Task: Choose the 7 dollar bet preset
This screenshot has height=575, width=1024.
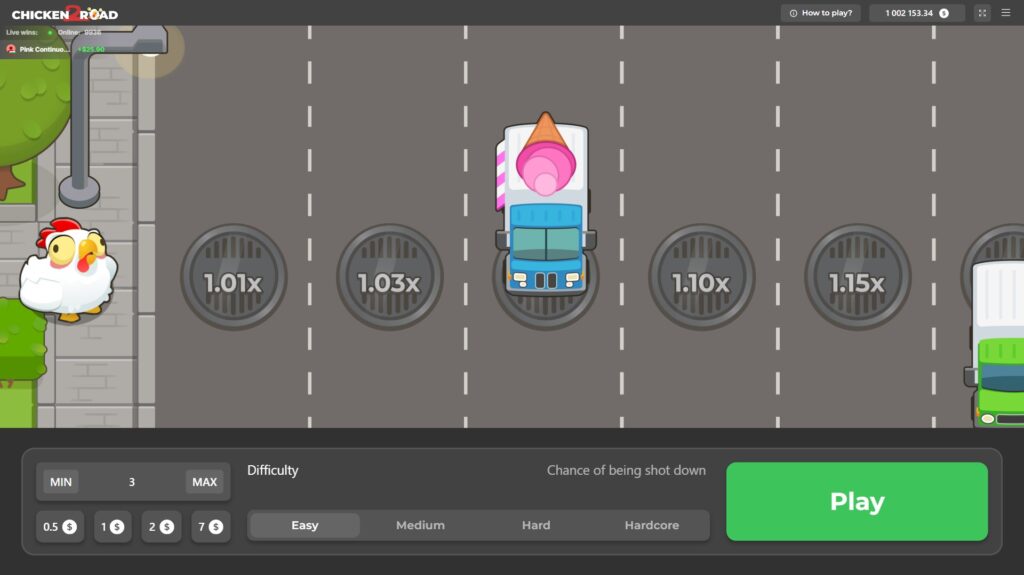Action: (x=208, y=526)
